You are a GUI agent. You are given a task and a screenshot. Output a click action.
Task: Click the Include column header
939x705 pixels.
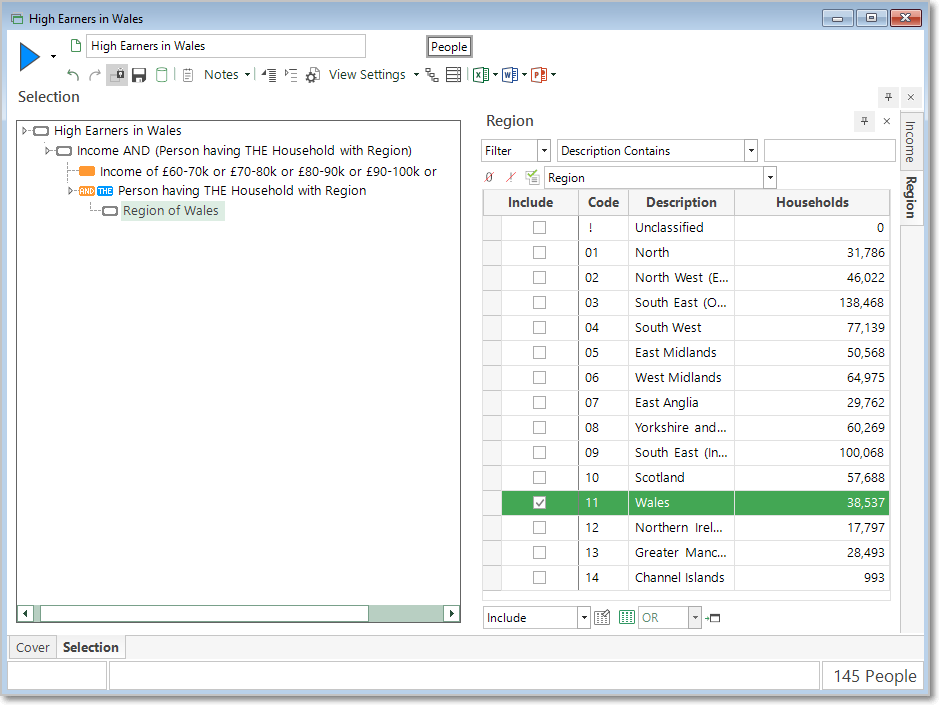pos(531,202)
